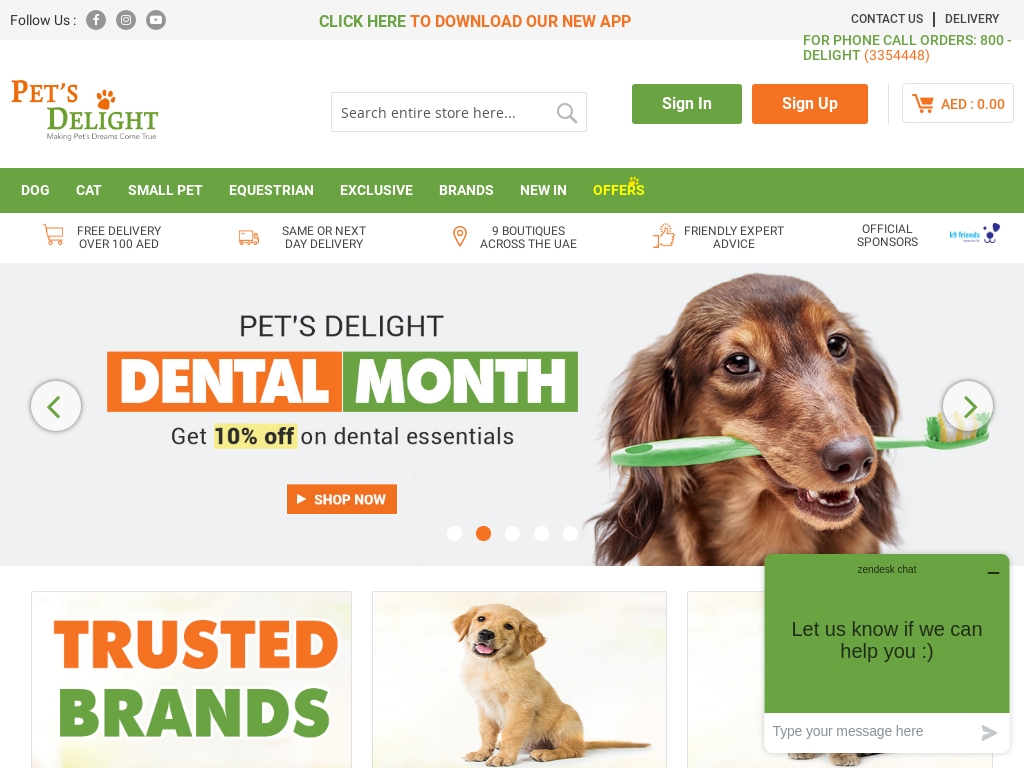1024x768 pixels.
Task: Show the next banner slide
Action: [x=968, y=406]
